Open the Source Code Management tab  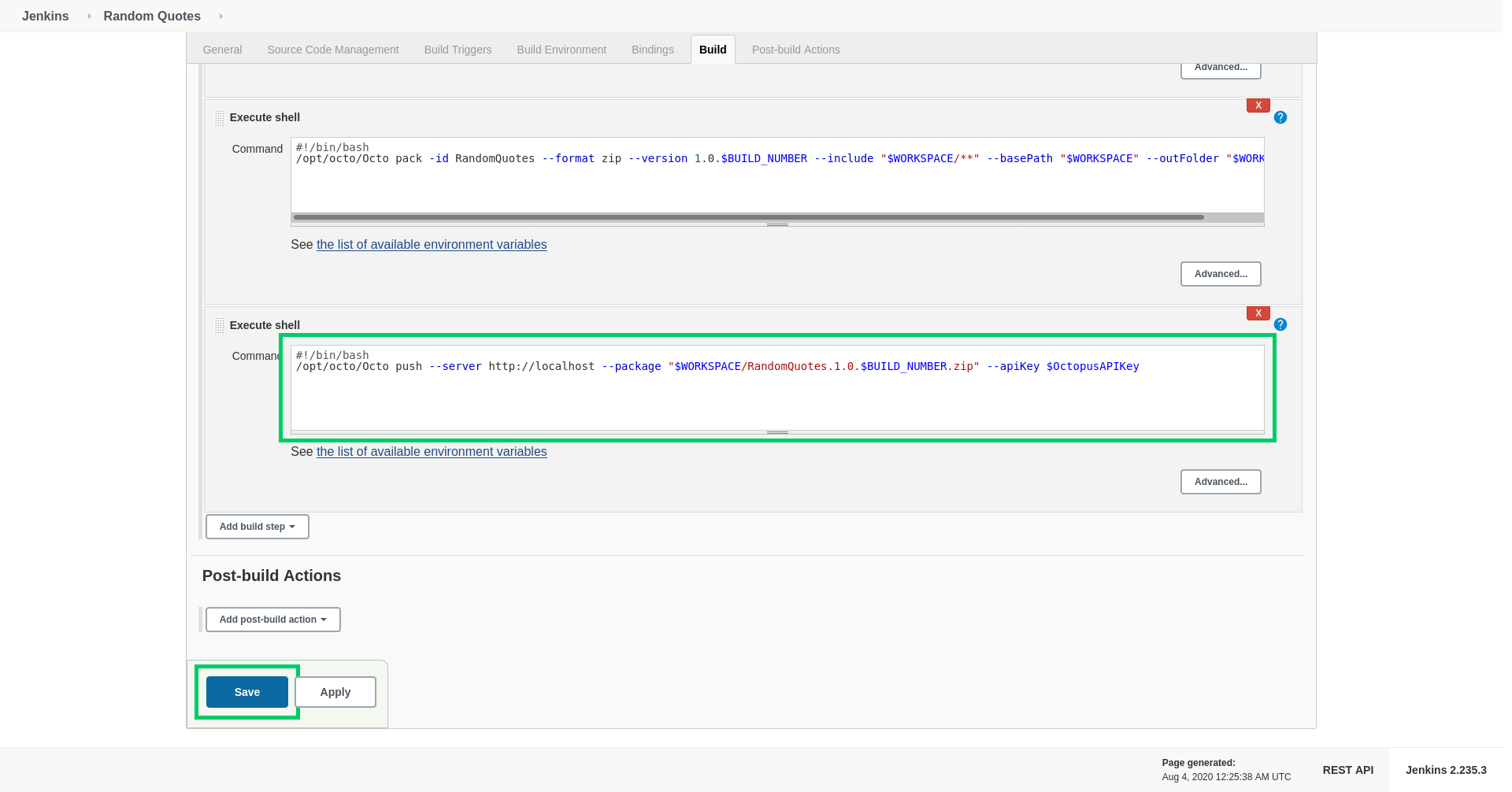pos(332,49)
